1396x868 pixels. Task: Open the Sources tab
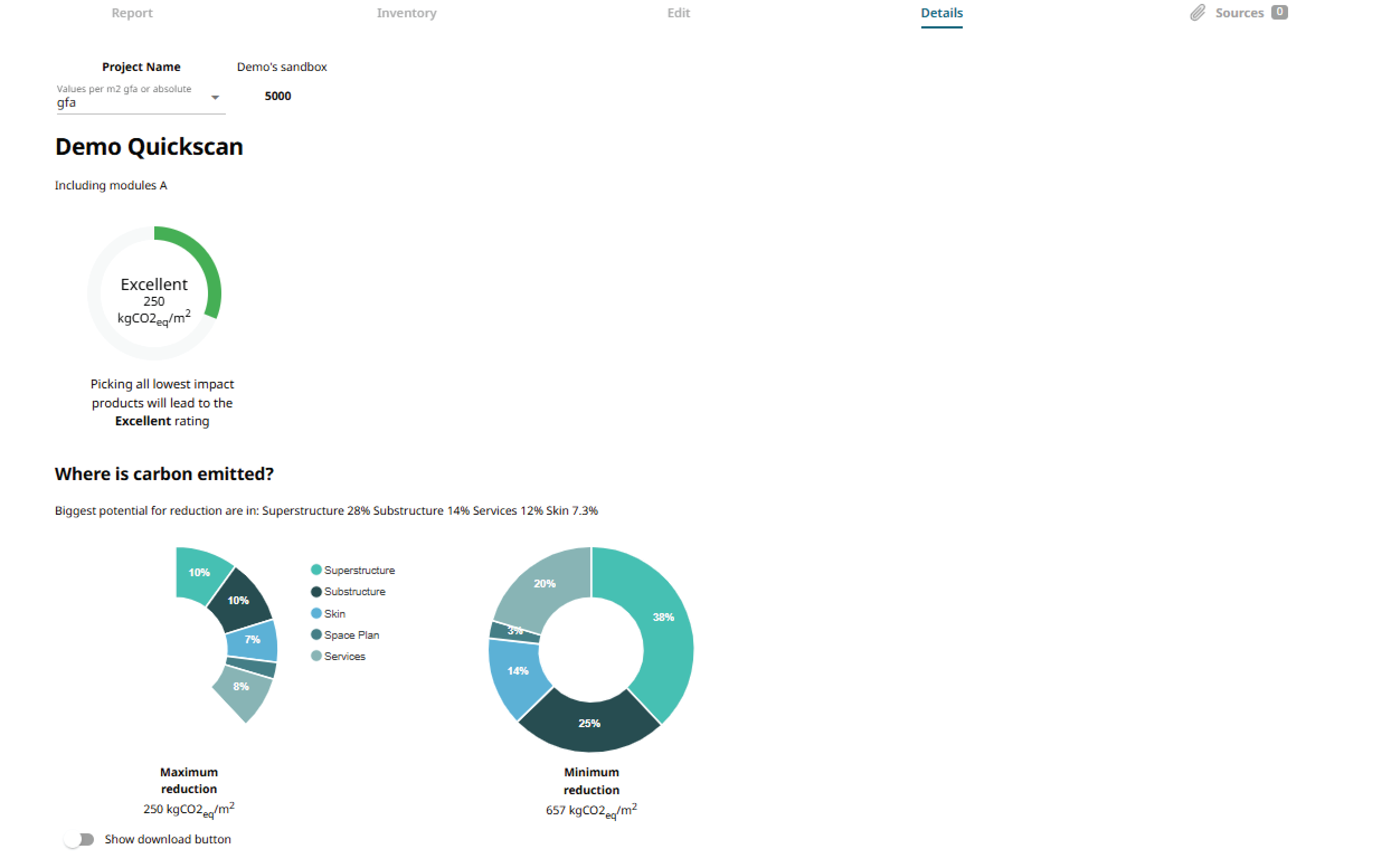click(x=1239, y=13)
